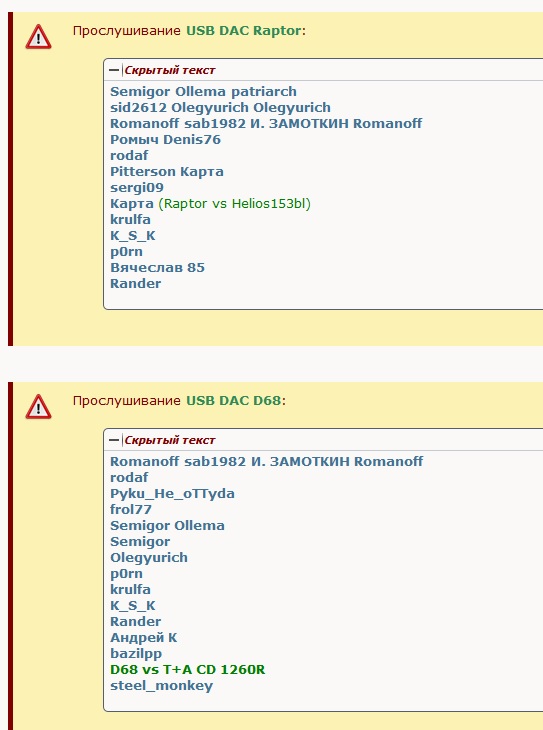Open Андрей К review link
The image size is (543, 730).
point(143,637)
